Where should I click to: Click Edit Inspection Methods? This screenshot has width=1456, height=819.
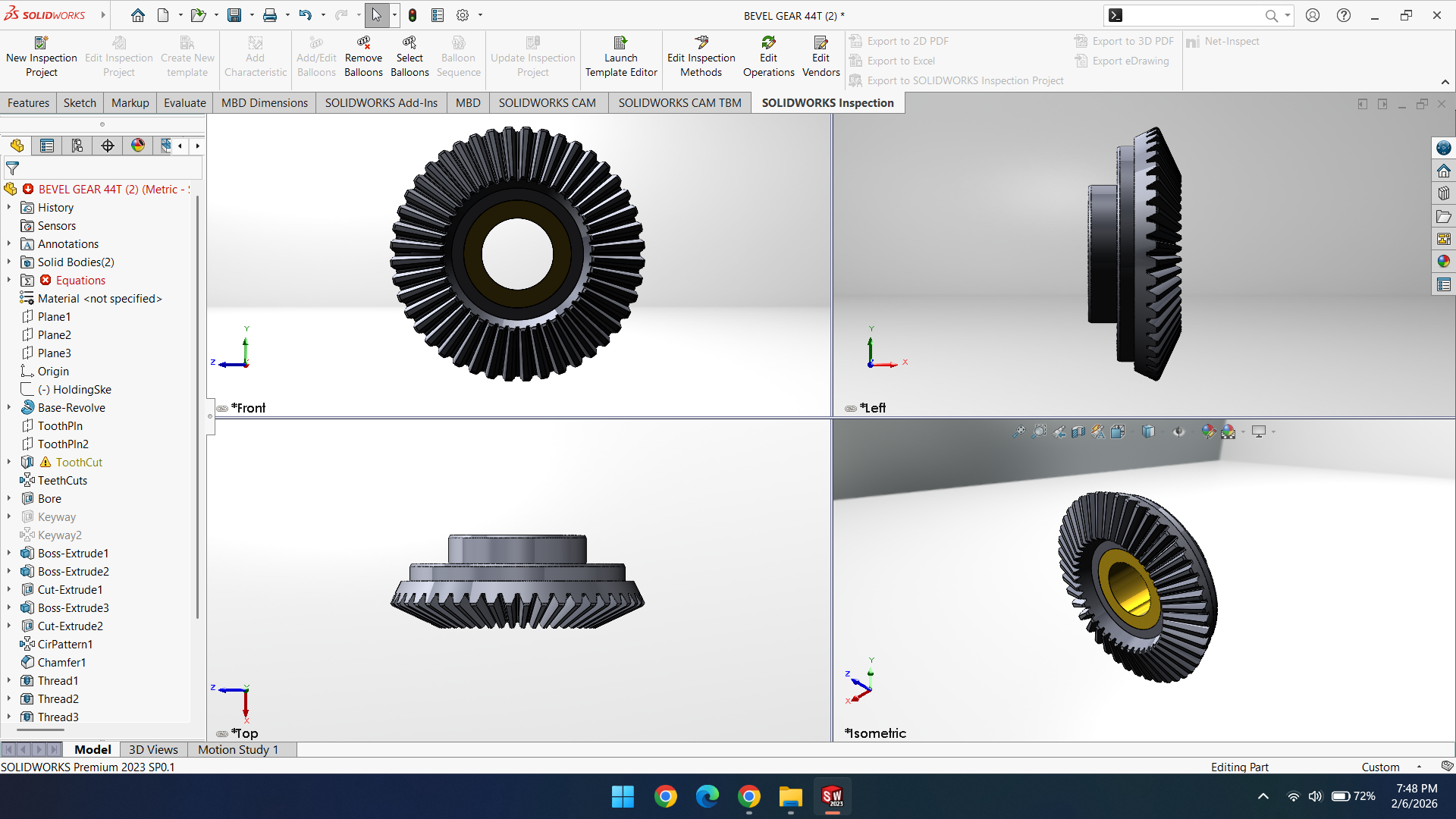(x=701, y=57)
